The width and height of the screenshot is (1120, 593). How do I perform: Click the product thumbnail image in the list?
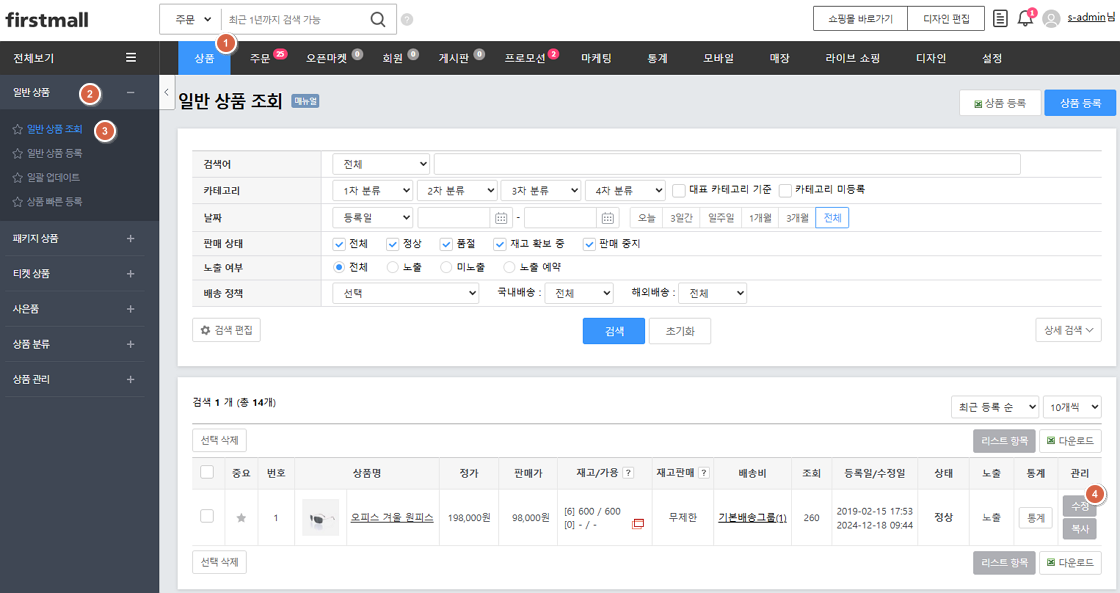pyautogui.click(x=320, y=518)
